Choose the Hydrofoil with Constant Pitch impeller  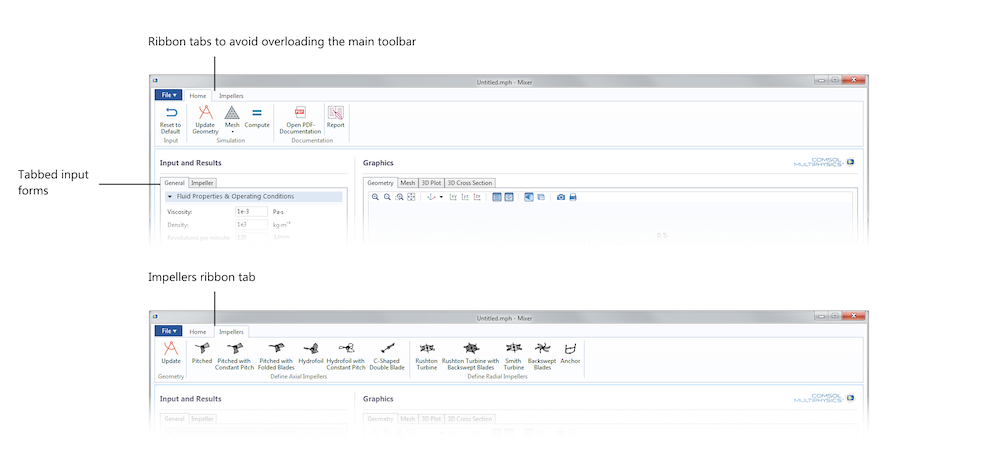346,356
